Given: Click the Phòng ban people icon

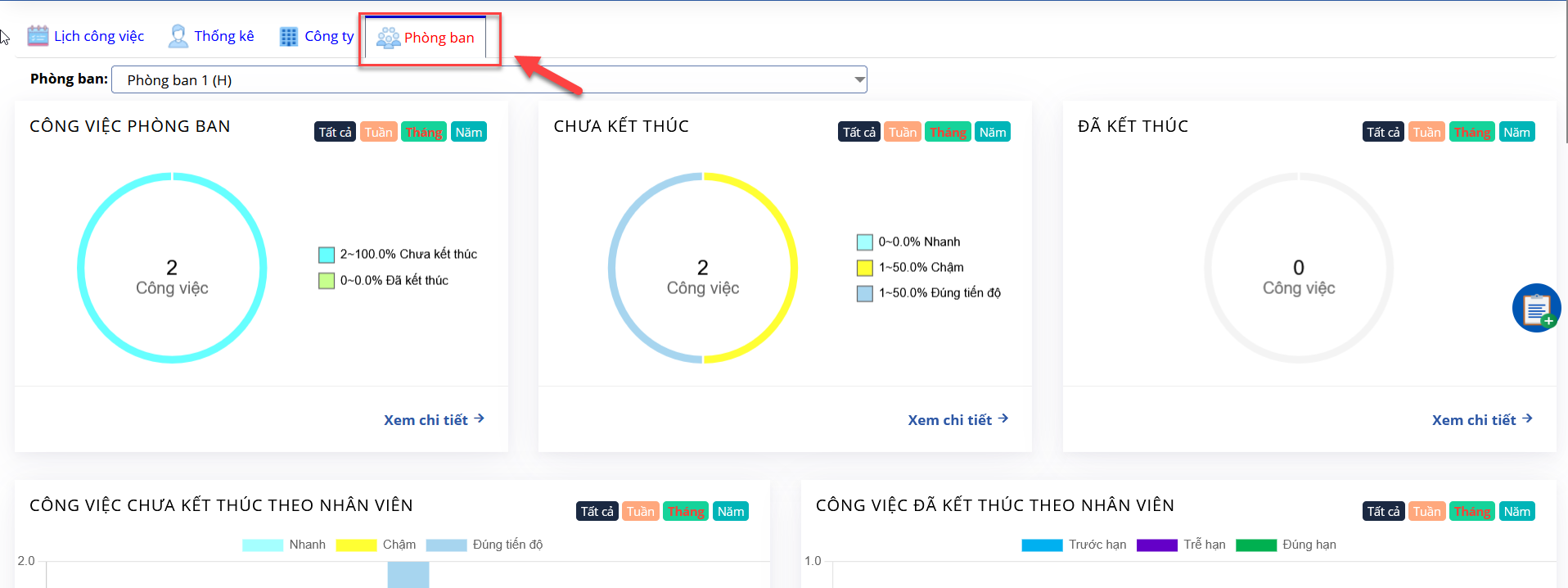Looking at the screenshot, I should 388,38.
